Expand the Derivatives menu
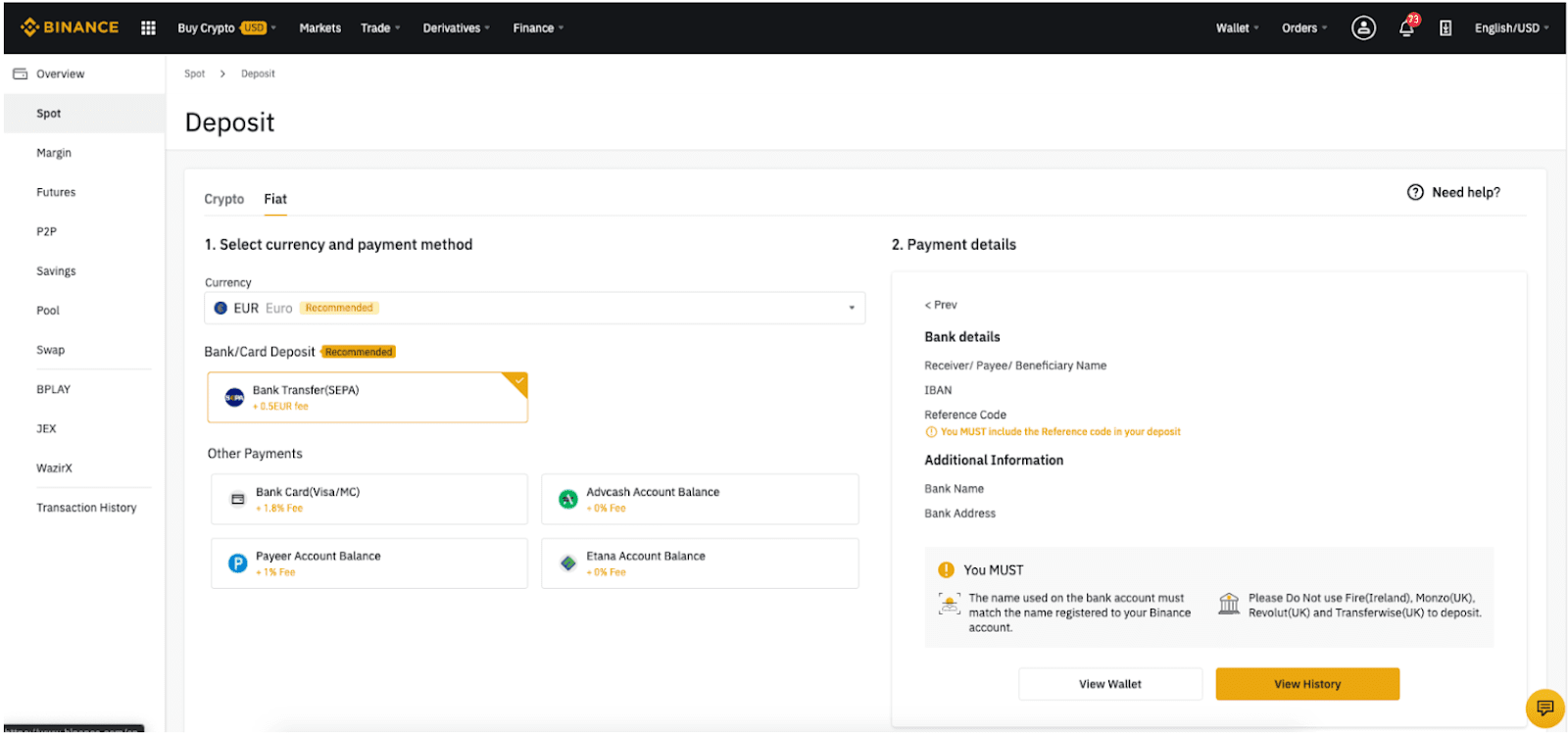1568x734 pixels. click(x=457, y=27)
